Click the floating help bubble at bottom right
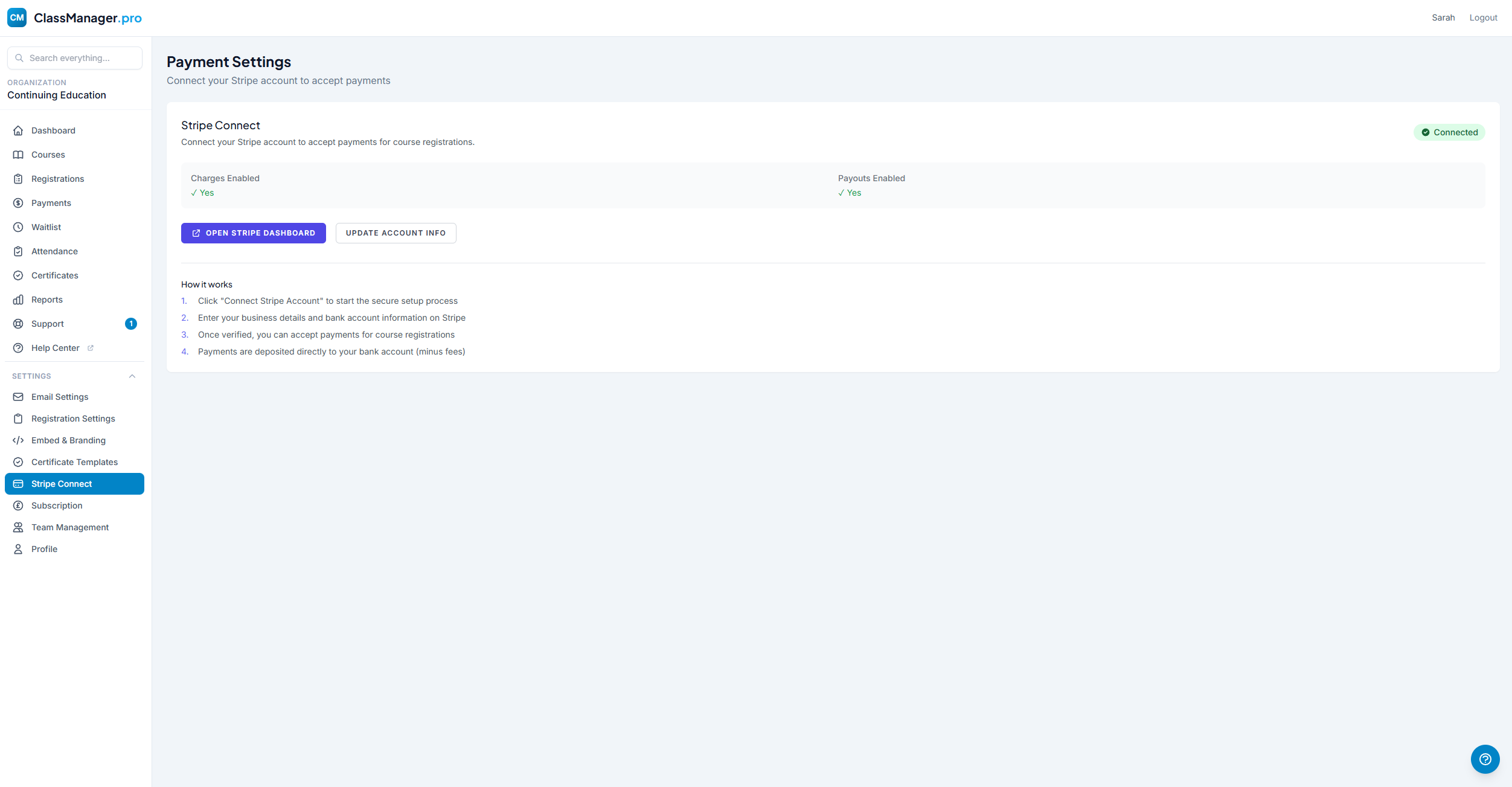1512x787 pixels. pos(1485,759)
